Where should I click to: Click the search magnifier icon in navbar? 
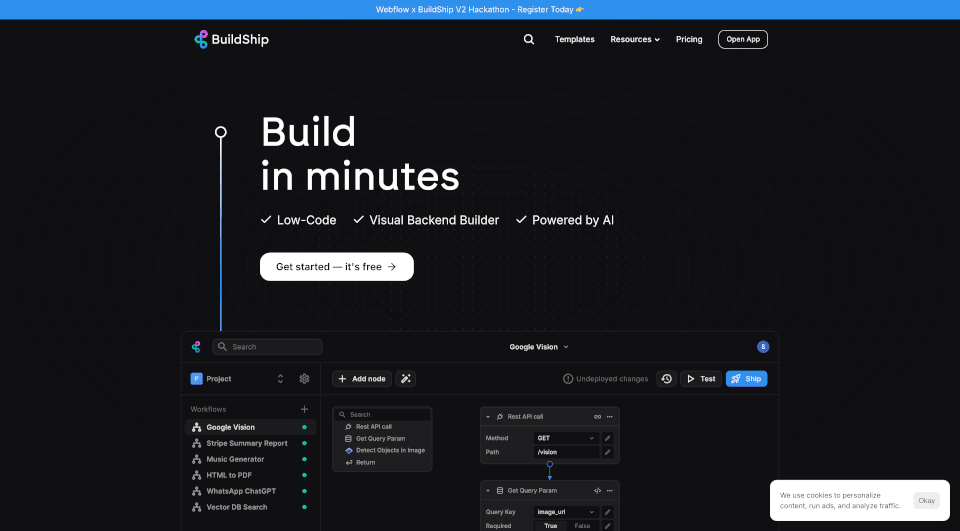(x=528, y=40)
